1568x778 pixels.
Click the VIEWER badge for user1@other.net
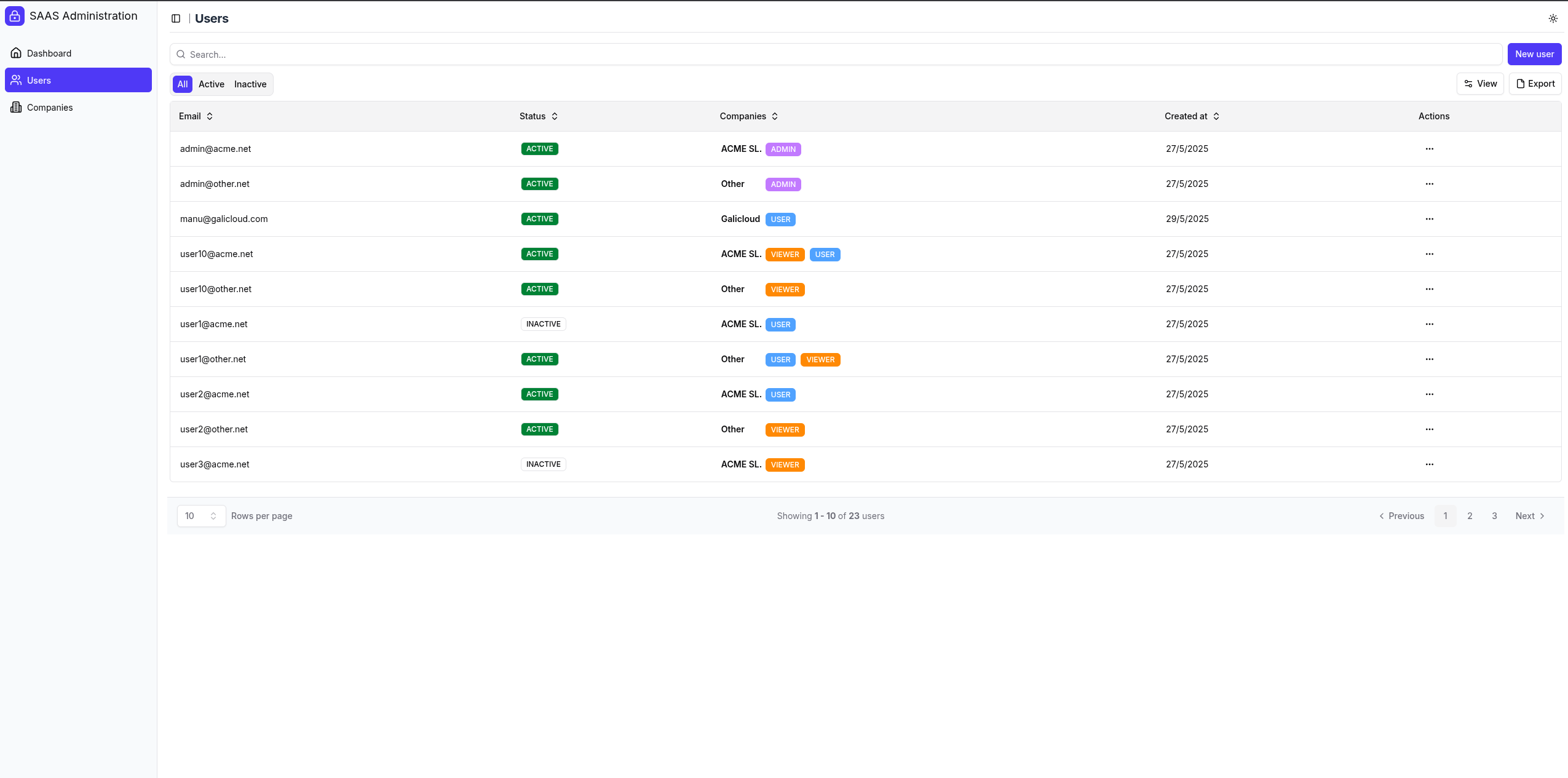click(x=820, y=360)
